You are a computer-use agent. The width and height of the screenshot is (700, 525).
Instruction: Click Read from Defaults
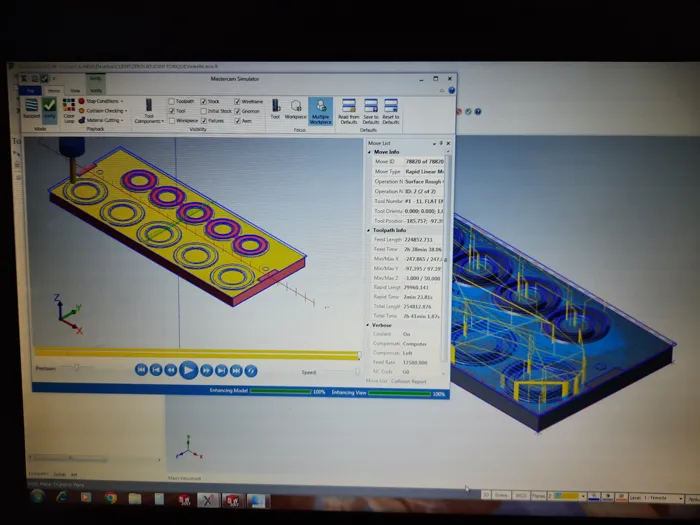tap(349, 112)
